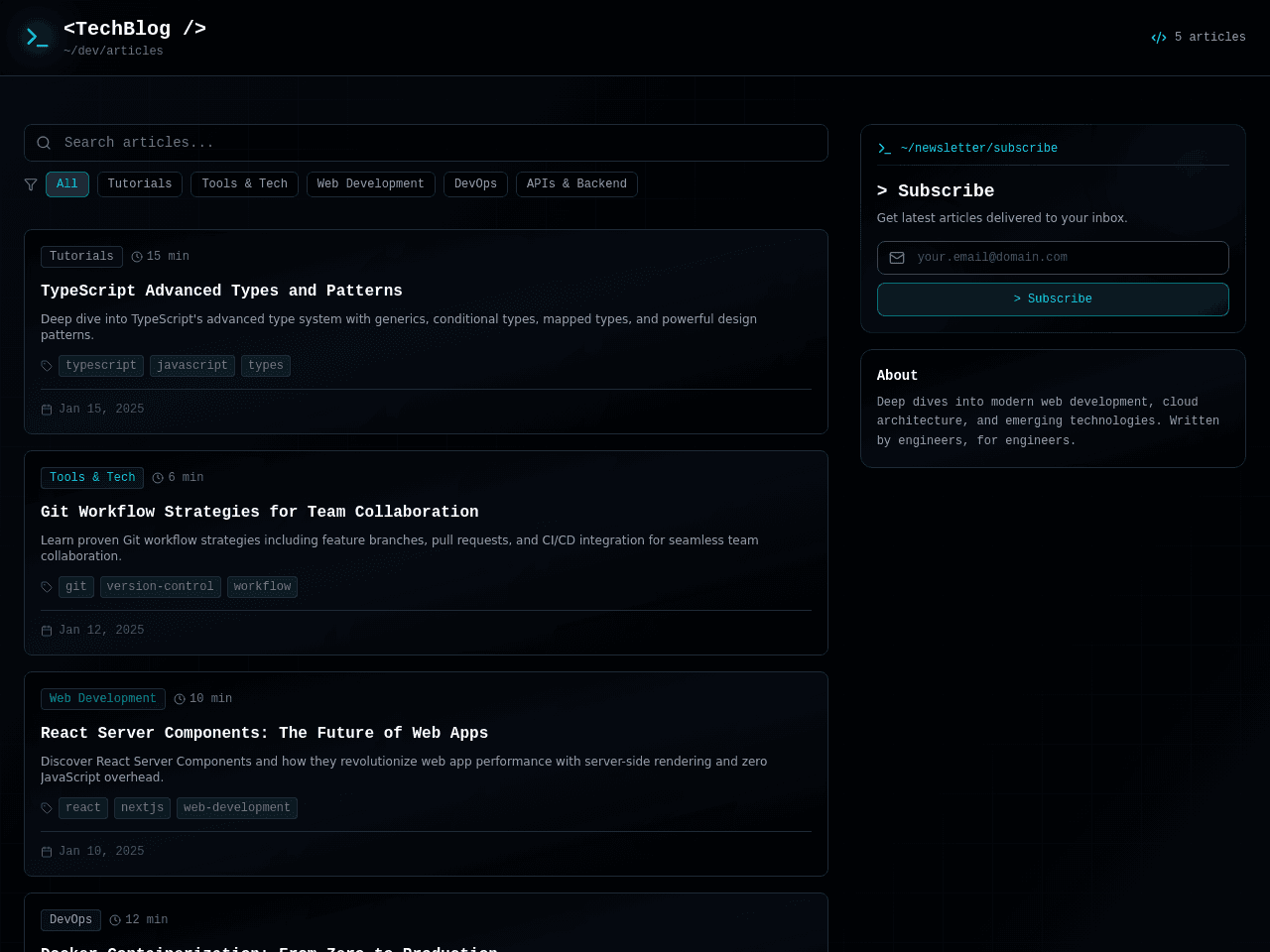Click the About heading
The image size is (1270, 952).
[x=897, y=376]
